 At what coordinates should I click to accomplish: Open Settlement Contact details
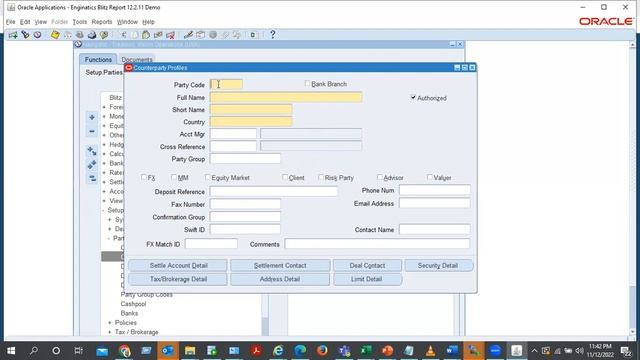[280, 265]
